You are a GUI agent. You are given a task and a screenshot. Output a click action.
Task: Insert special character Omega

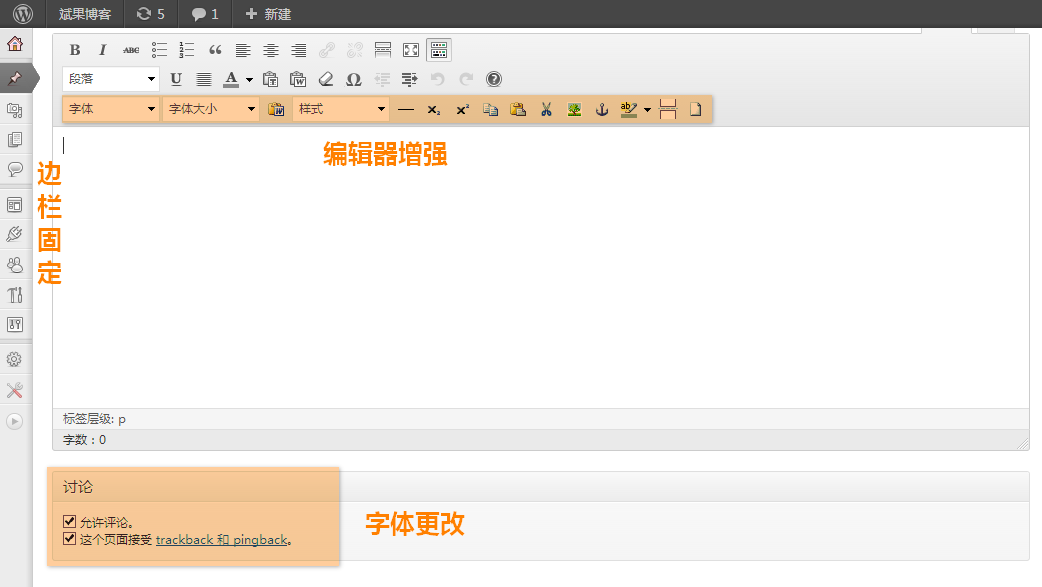[x=354, y=79]
